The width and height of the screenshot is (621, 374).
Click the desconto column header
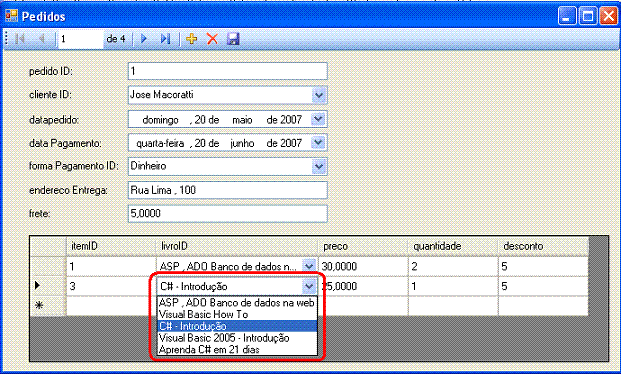pos(543,246)
